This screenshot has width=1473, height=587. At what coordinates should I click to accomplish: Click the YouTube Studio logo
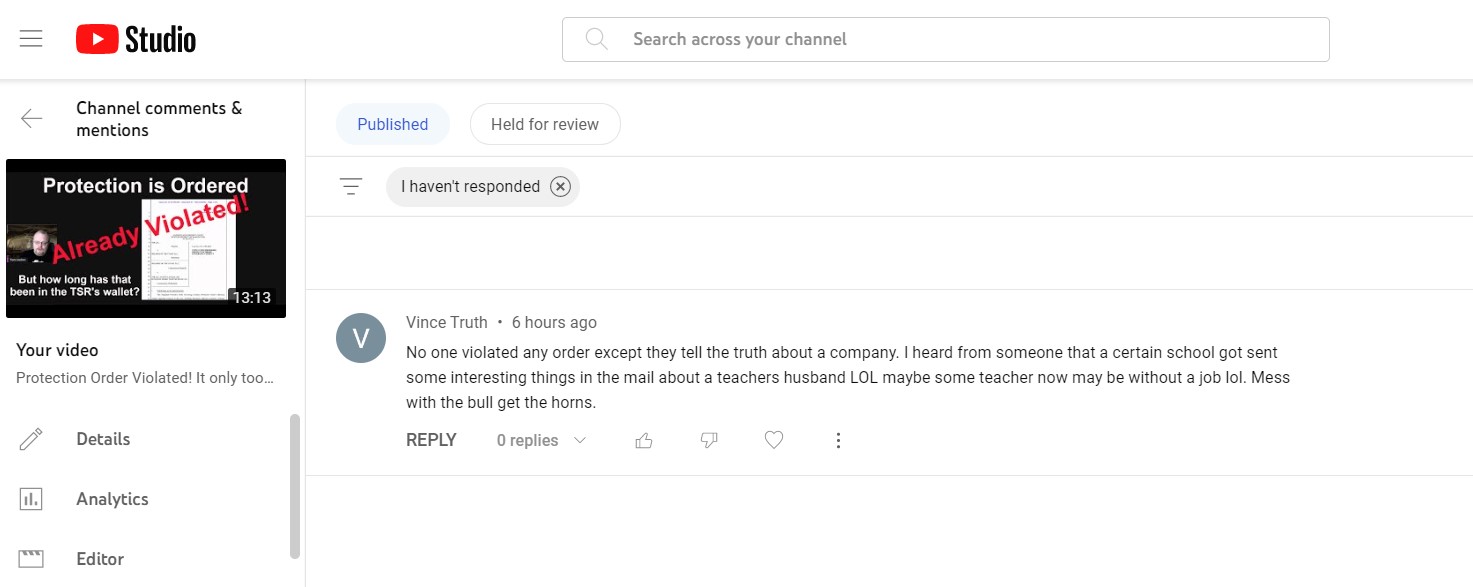point(136,39)
